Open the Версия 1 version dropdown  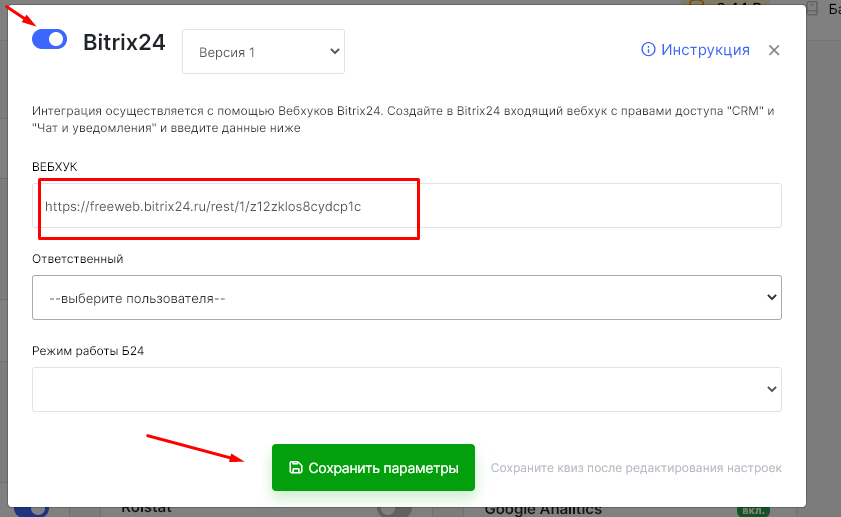tap(263, 52)
